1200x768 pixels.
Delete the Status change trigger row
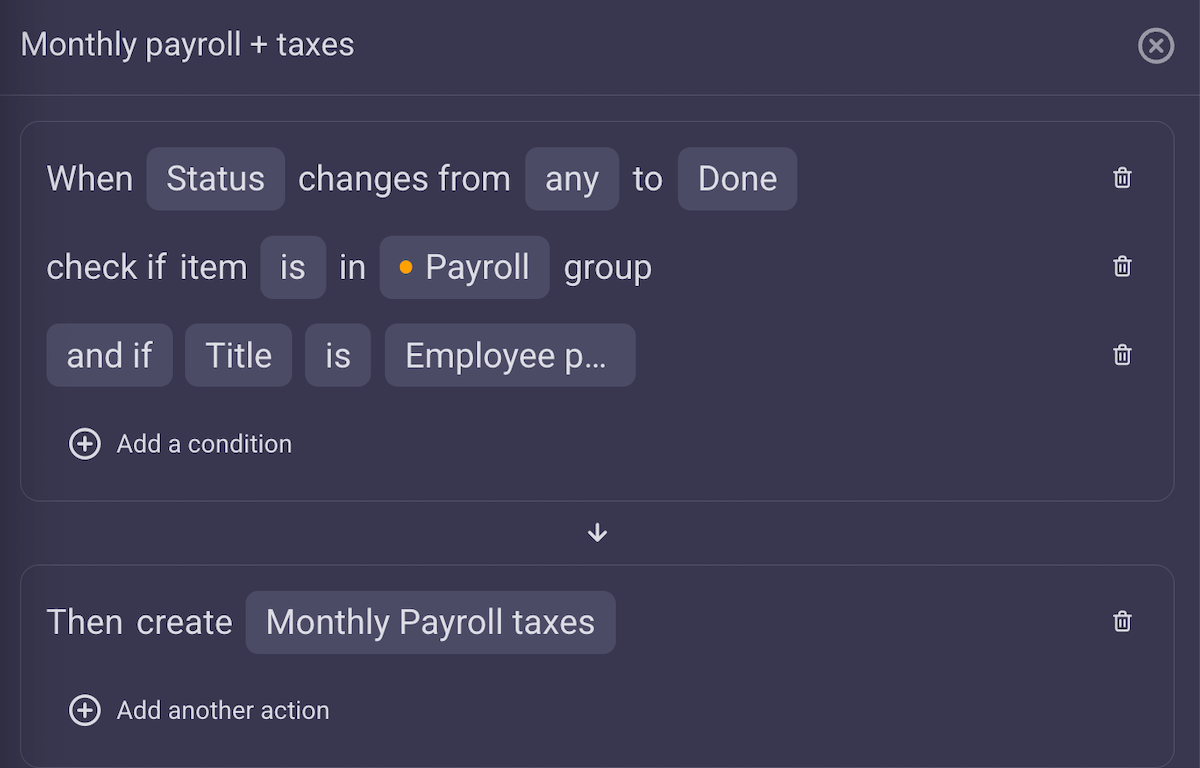pyautogui.click(x=1121, y=178)
